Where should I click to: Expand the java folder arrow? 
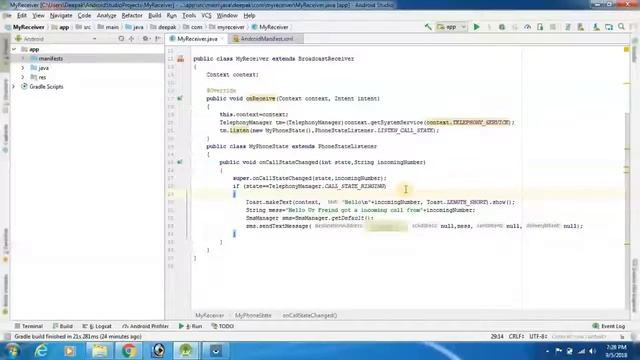coord(23,68)
